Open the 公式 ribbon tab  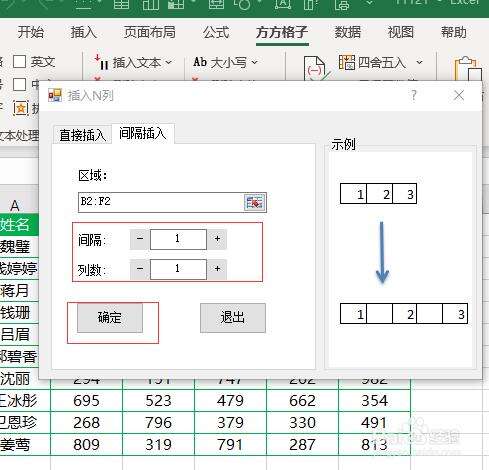pos(216,32)
